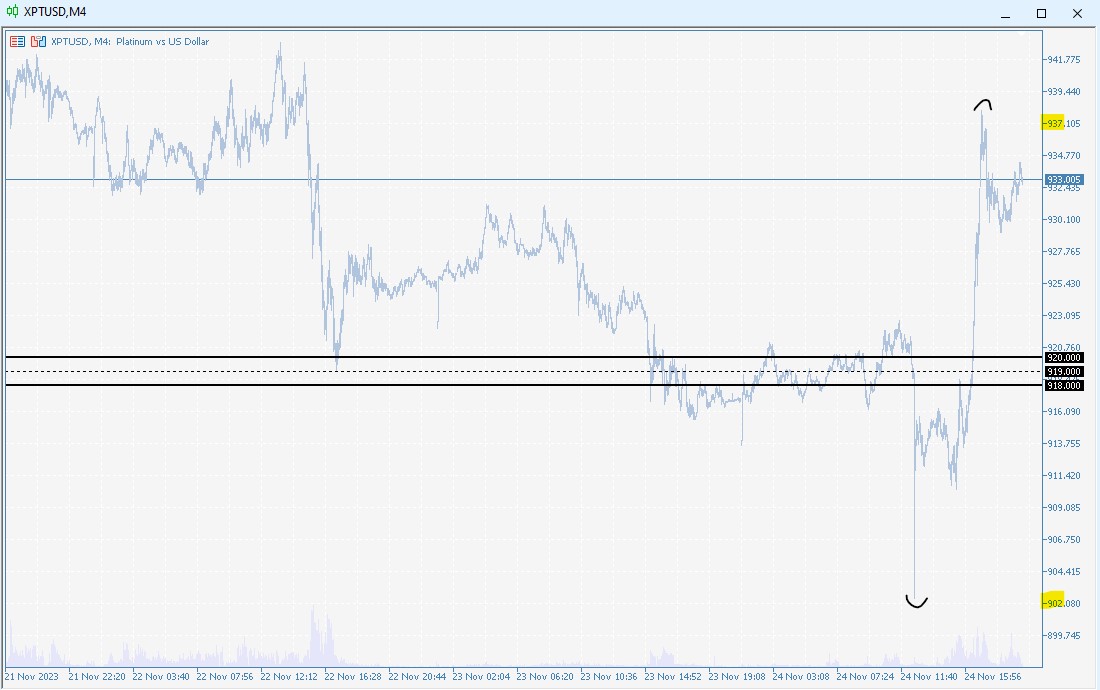Click the 22 Nov 12:12 time axis label
The image size is (1100, 690).
[288, 677]
